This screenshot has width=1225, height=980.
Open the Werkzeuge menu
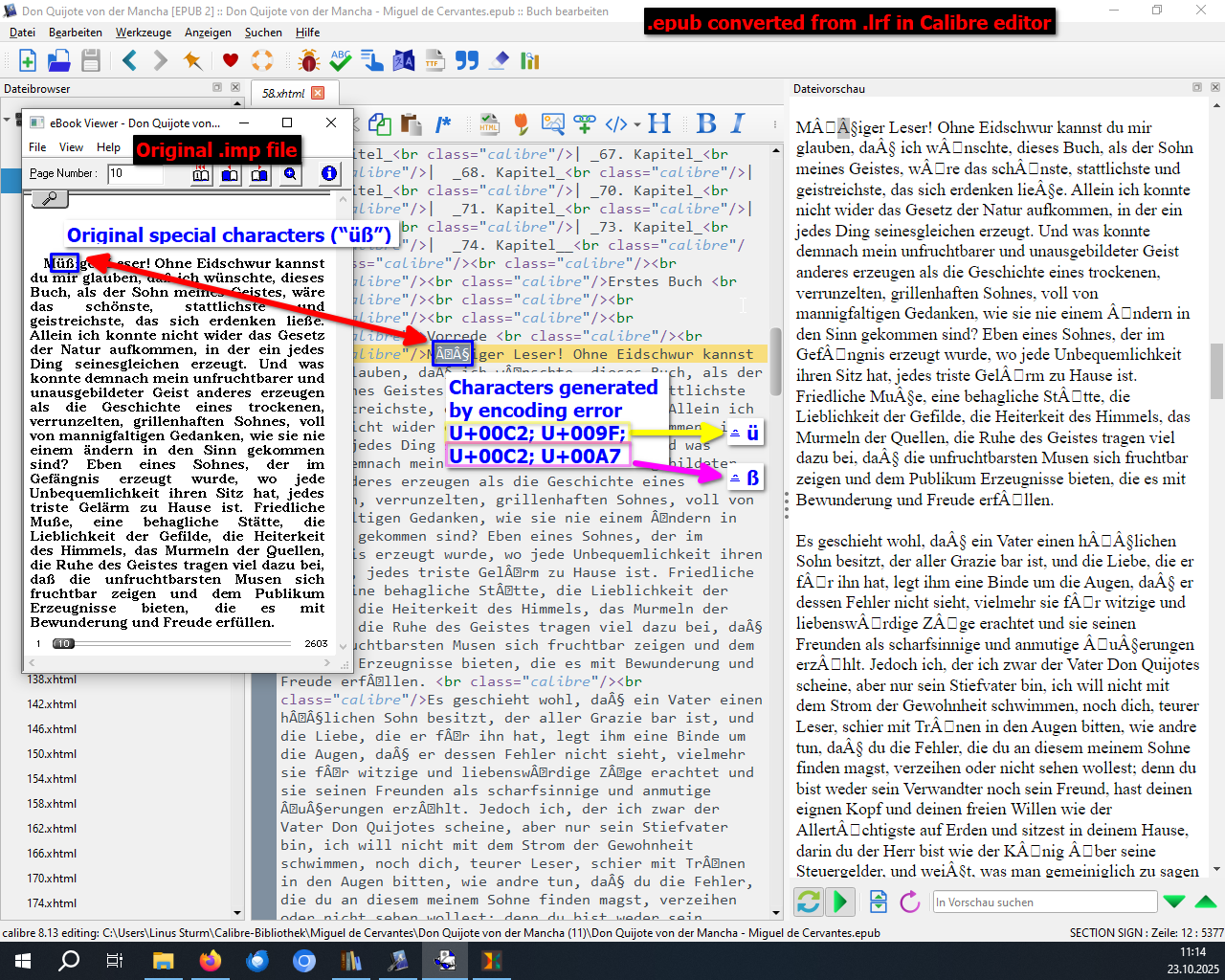pyautogui.click(x=144, y=33)
